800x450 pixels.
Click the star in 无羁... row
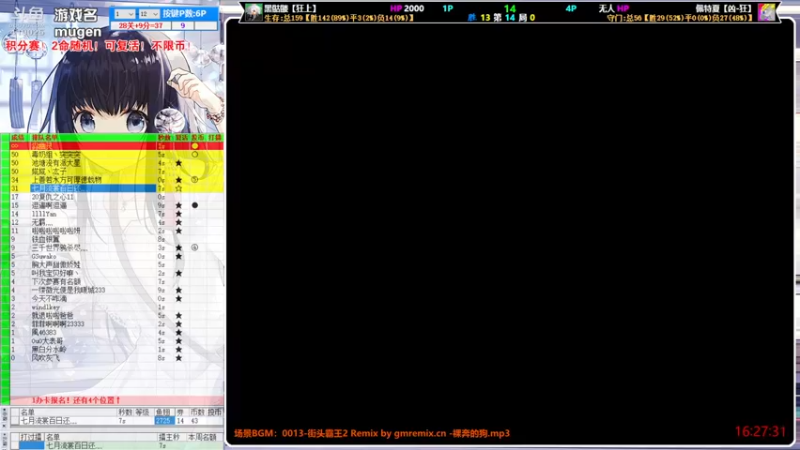pos(179,222)
